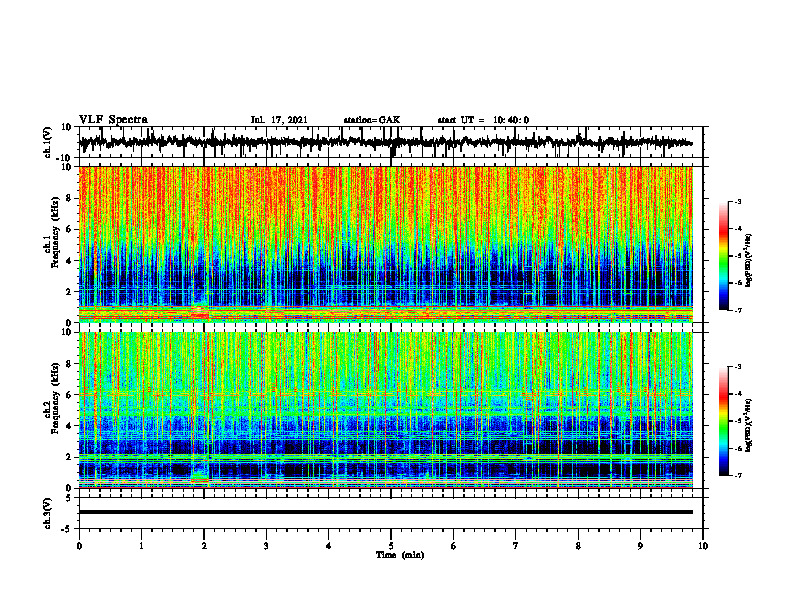This screenshot has width=792, height=612.
Task: Click the "VLF Spectra" title text
Action: pos(113,120)
